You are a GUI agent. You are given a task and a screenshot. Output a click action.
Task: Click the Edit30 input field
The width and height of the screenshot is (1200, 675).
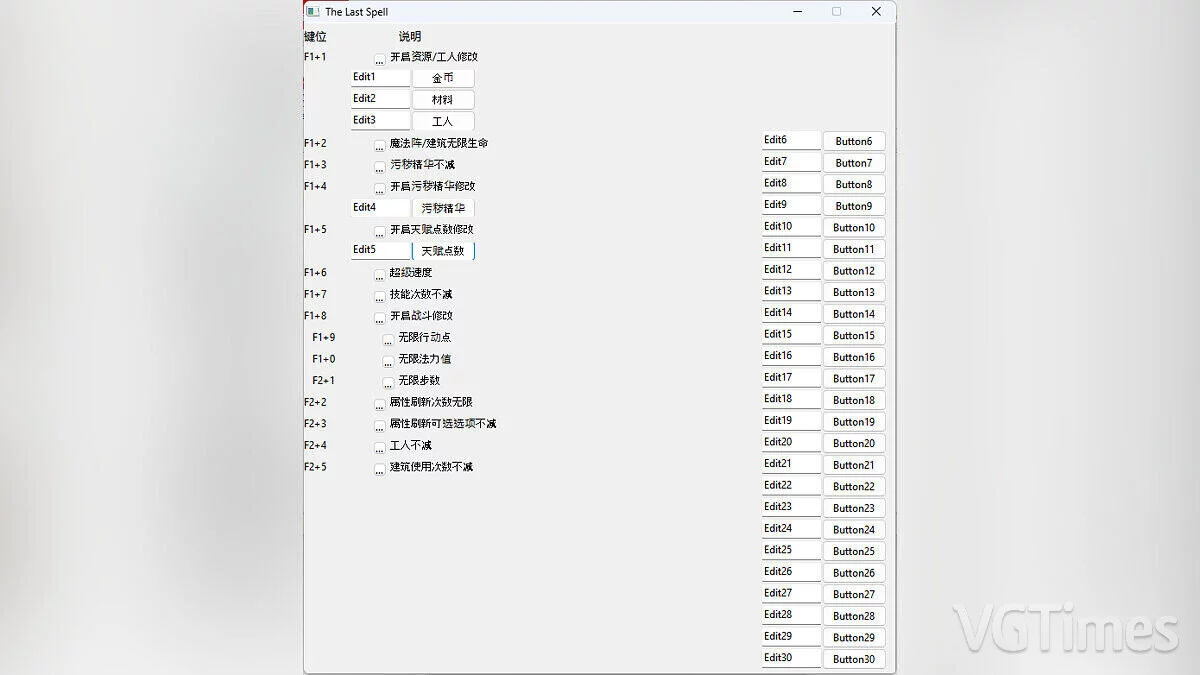coord(790,658)
